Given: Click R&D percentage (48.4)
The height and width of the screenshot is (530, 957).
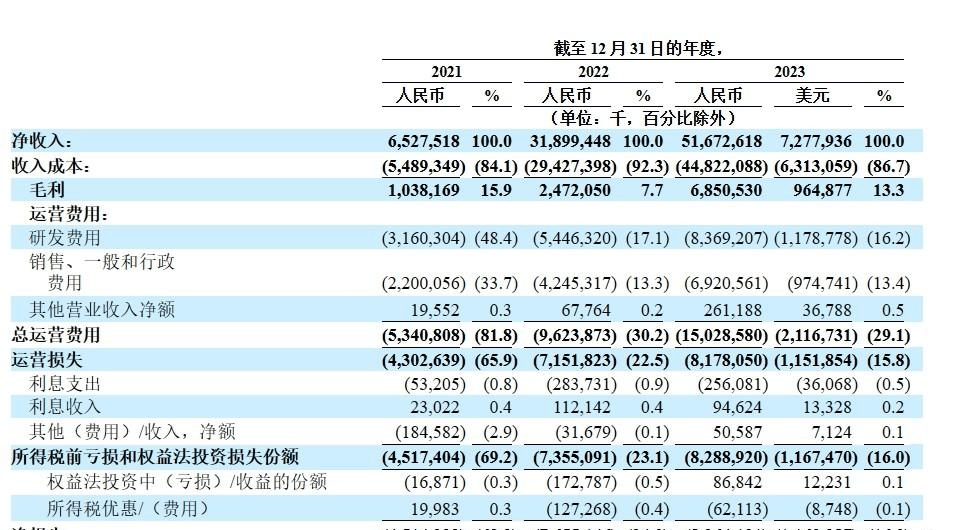Looking at the screenshot, I should [496, 238].
